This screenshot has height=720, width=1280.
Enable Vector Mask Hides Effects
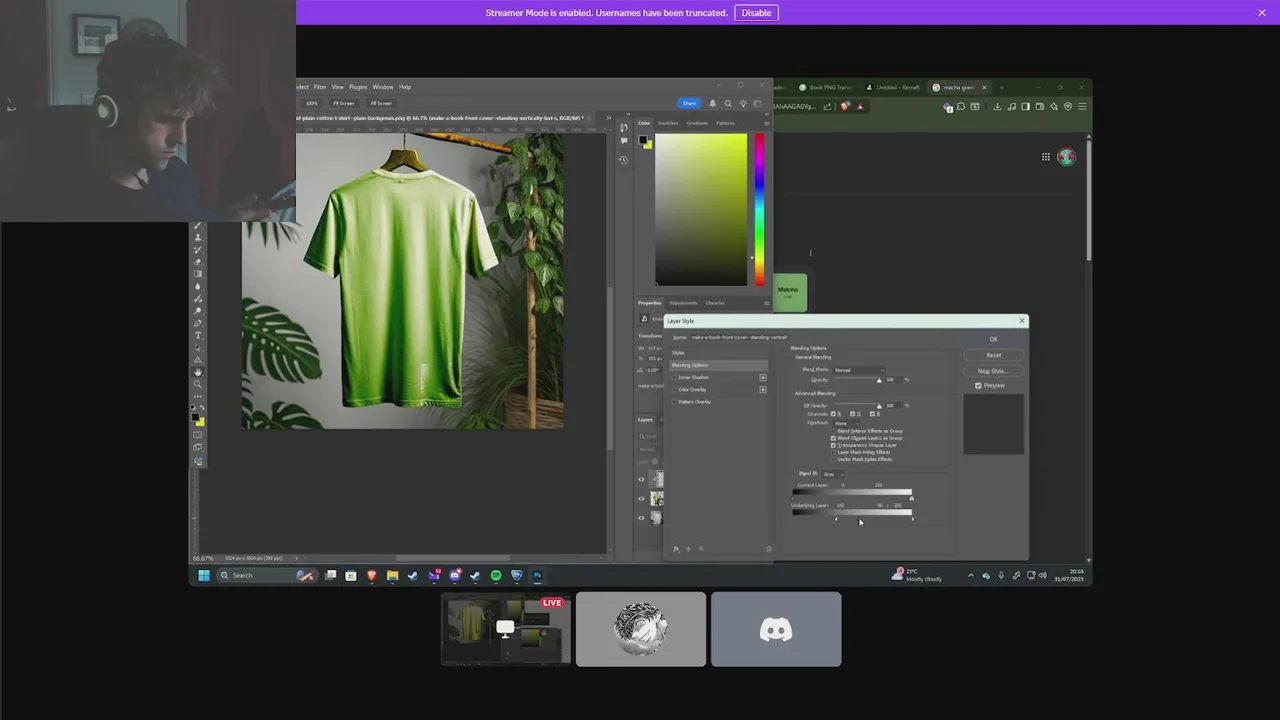833,459
